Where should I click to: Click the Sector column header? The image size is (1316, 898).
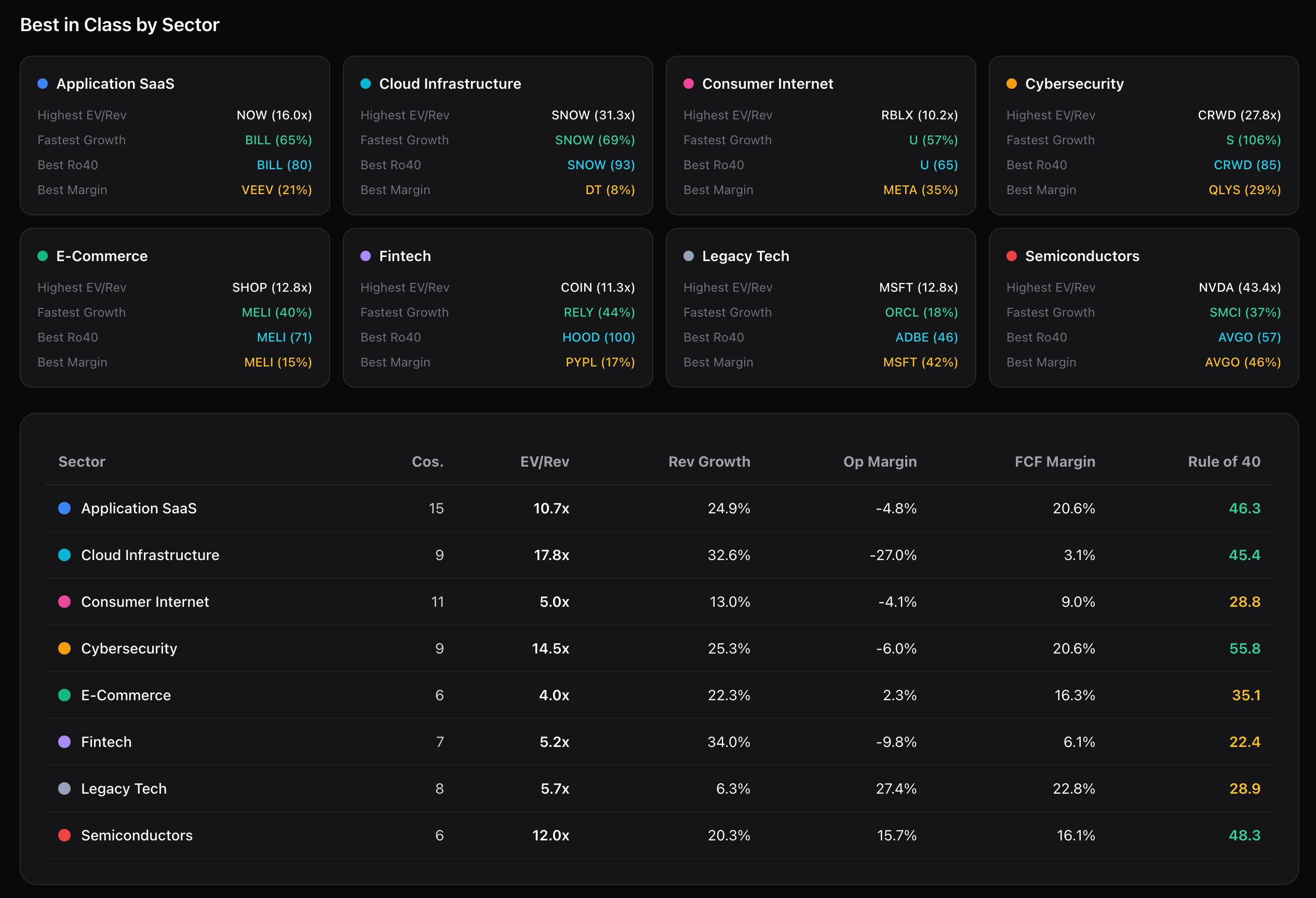(x=82, y=462)
